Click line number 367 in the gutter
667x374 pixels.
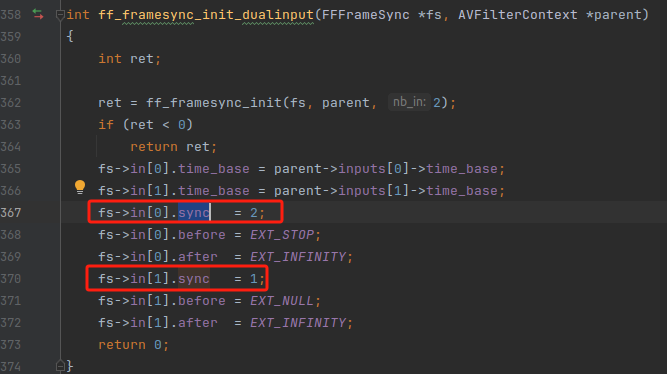(x=11, y=212)
